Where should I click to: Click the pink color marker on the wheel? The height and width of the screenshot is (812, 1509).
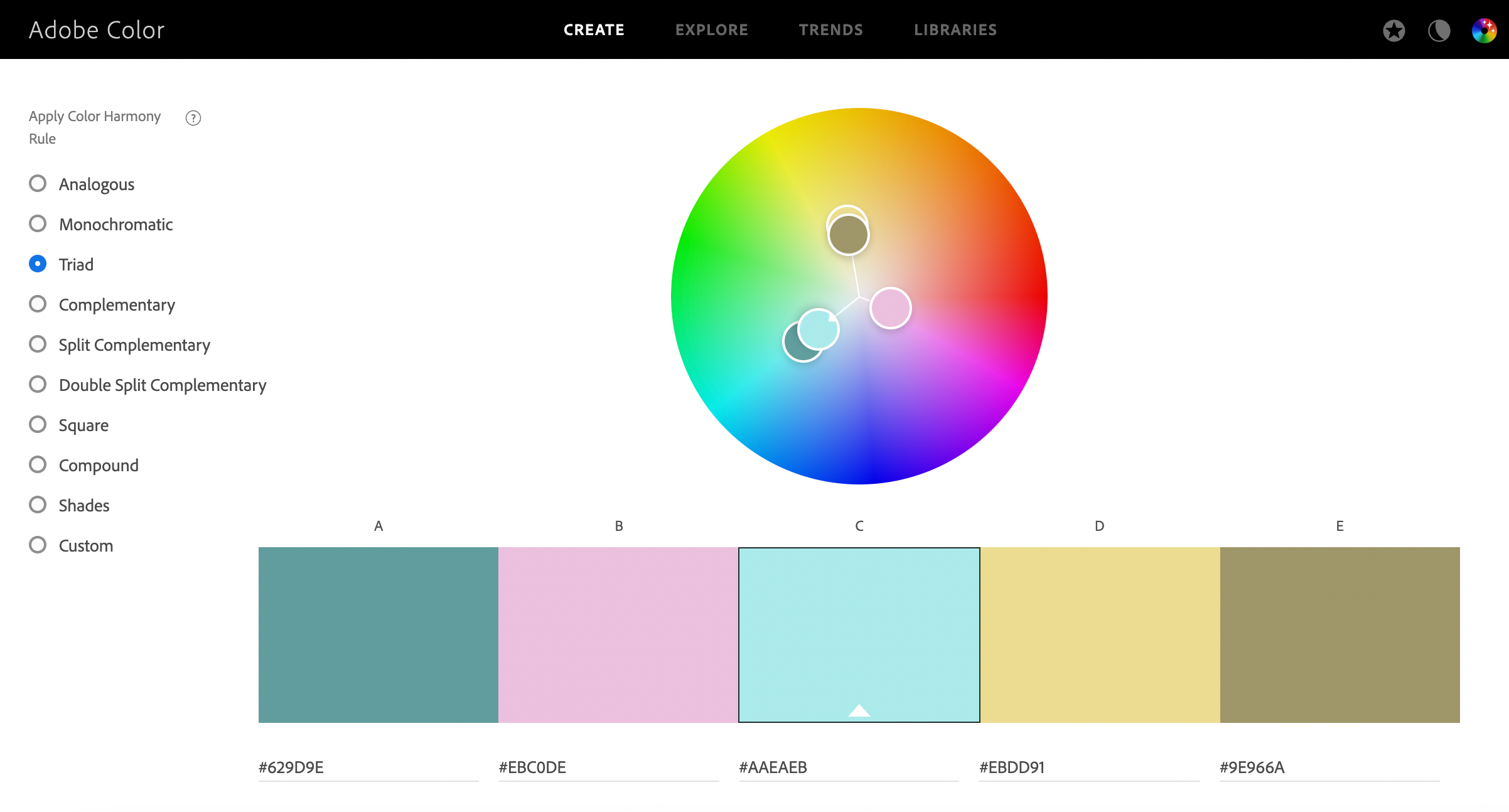click(x=890, y=307)
